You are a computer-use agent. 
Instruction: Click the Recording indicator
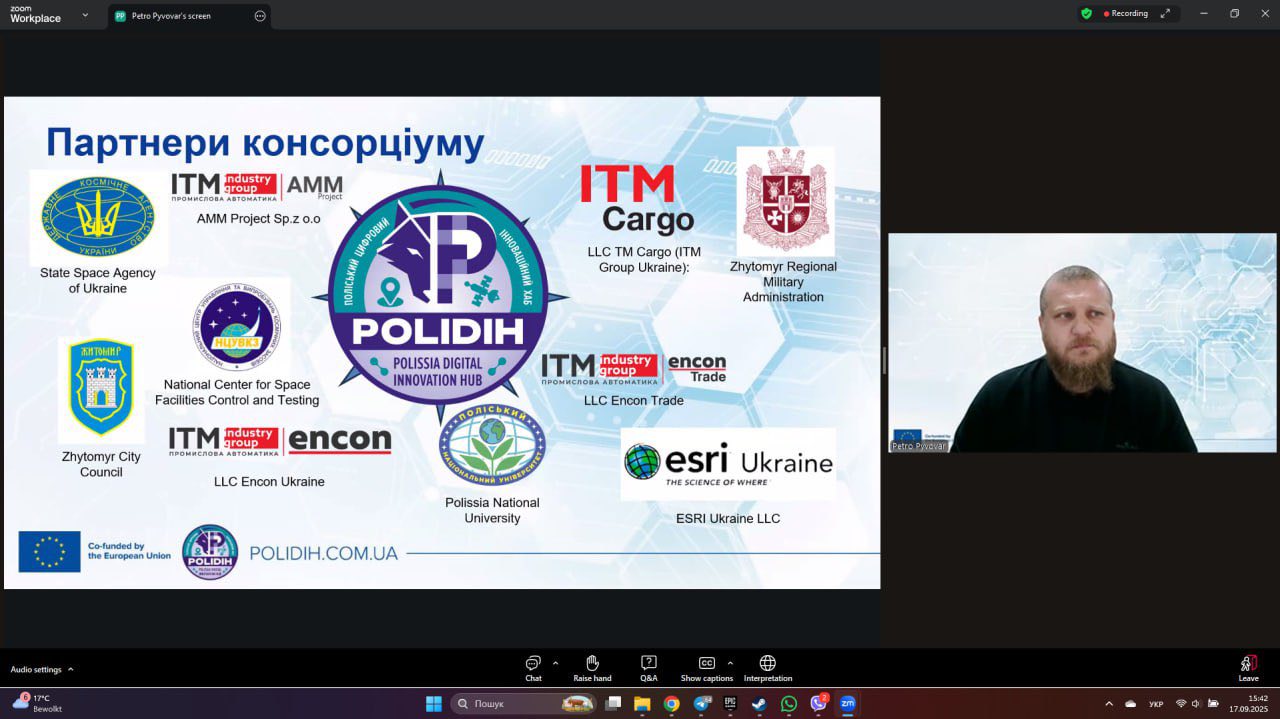pyautogui.click(x=1126, y=14)
